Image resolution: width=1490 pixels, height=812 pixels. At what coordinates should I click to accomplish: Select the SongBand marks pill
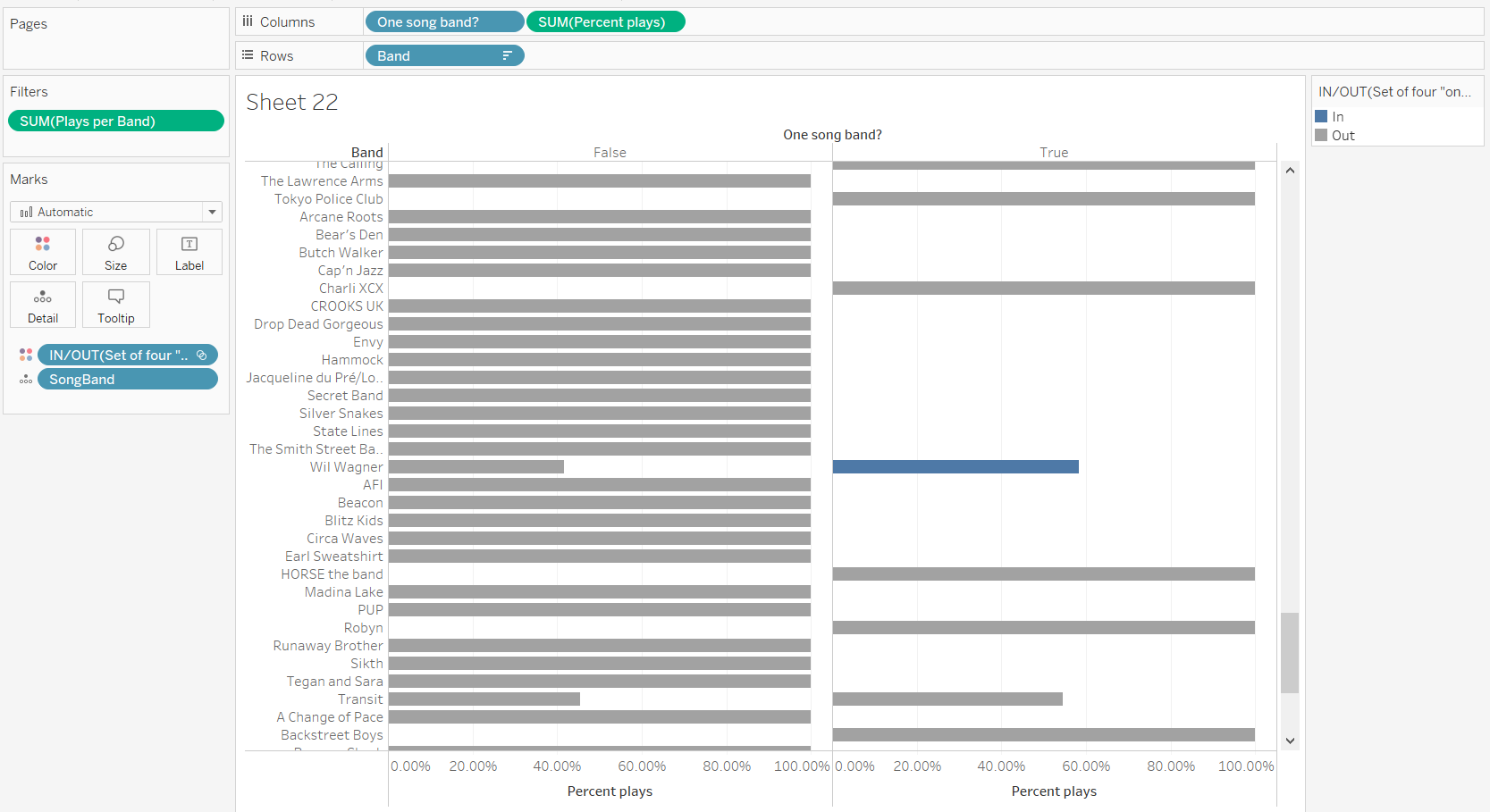[128, 380]
